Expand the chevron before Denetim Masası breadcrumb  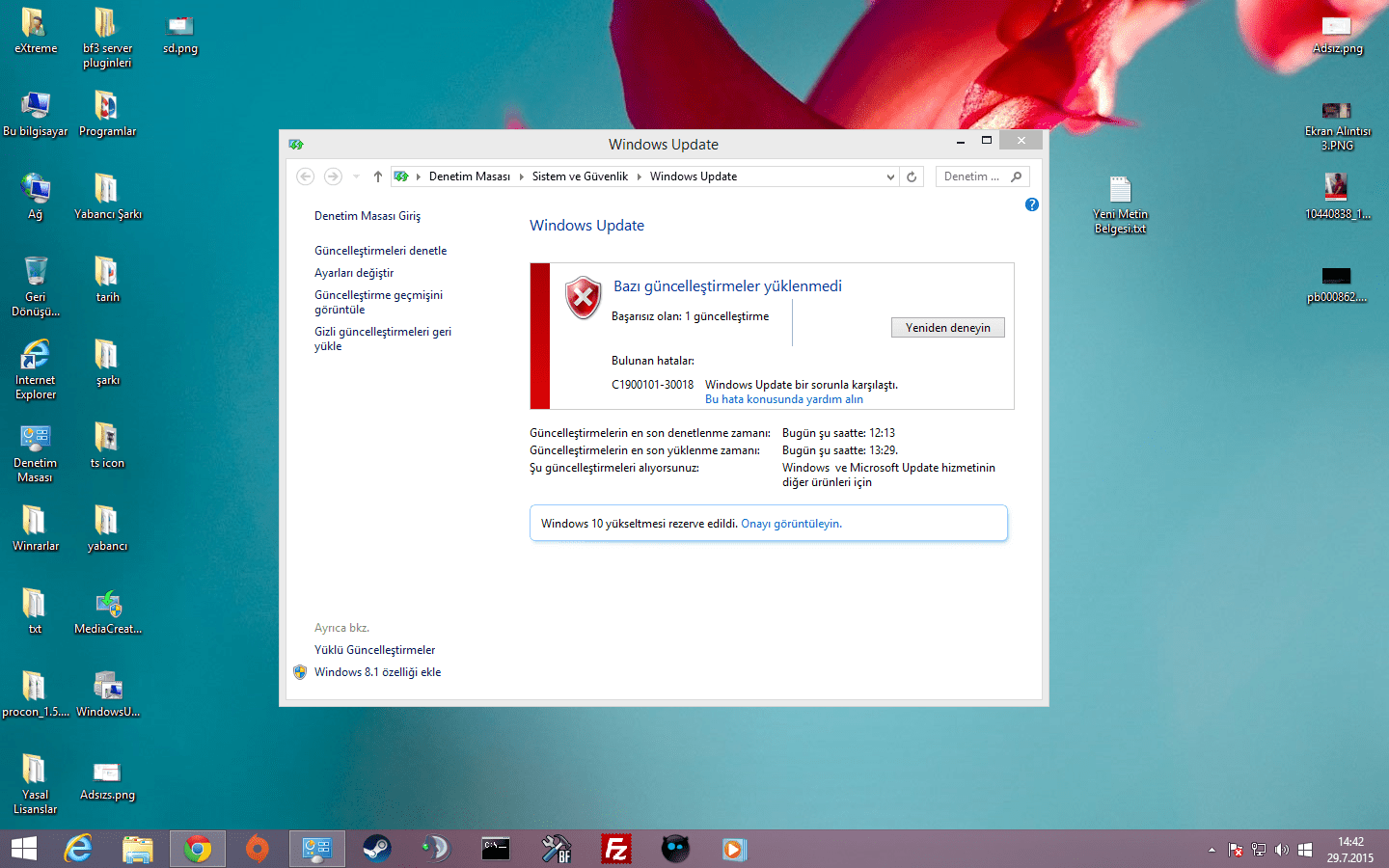(419, 176)
